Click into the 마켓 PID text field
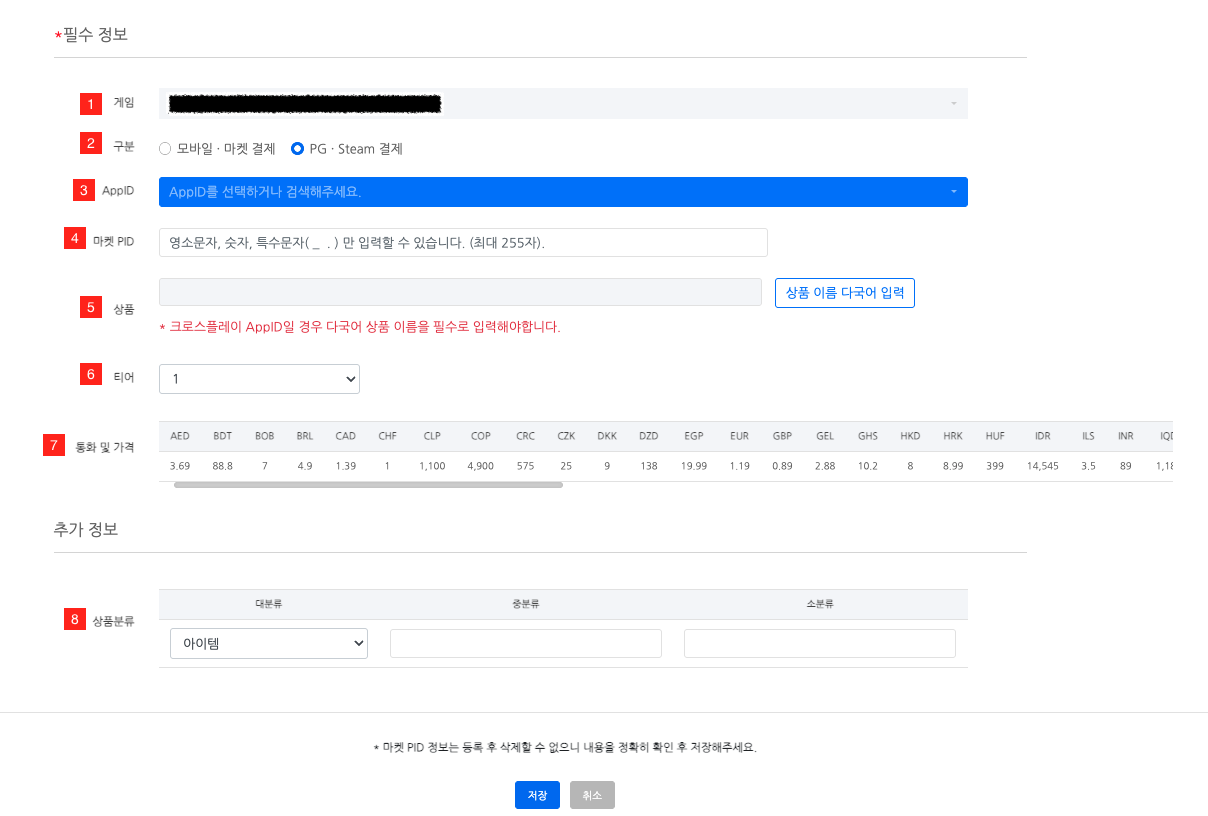The width and height of the screenshot is (1208, 816). 463,243
